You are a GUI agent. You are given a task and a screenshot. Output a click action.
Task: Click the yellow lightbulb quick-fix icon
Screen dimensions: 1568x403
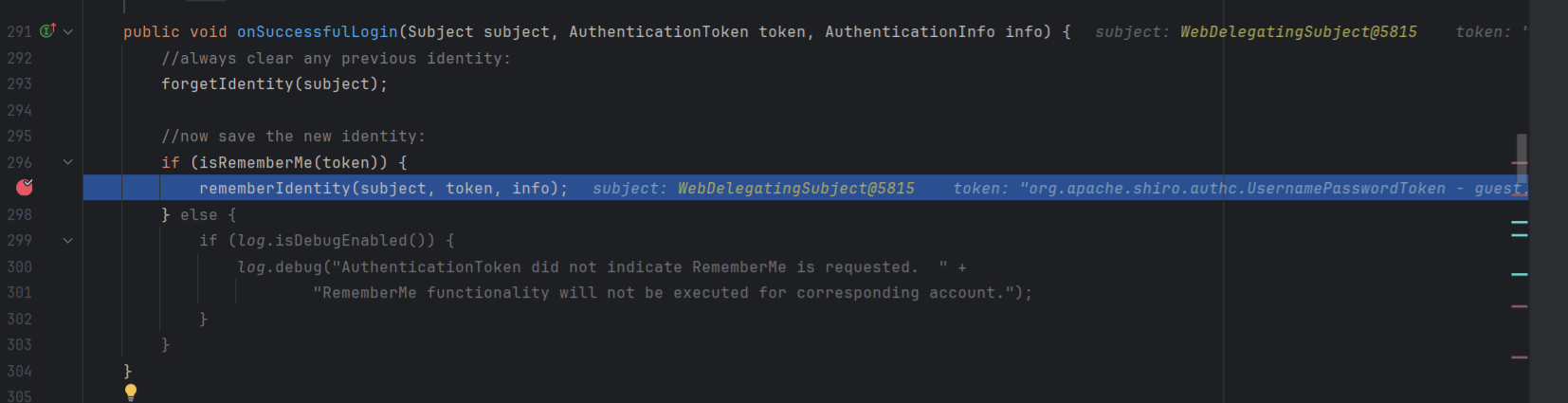pos(131,392)
